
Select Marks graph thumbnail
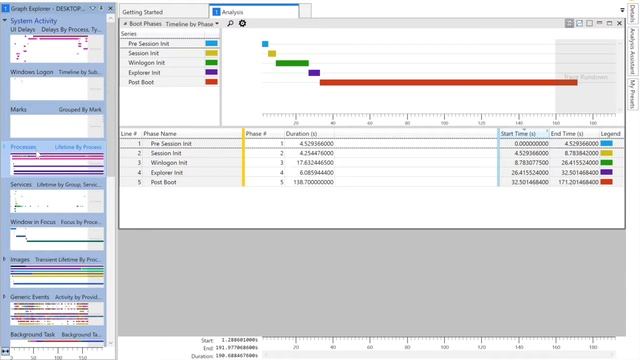point(57,126)
